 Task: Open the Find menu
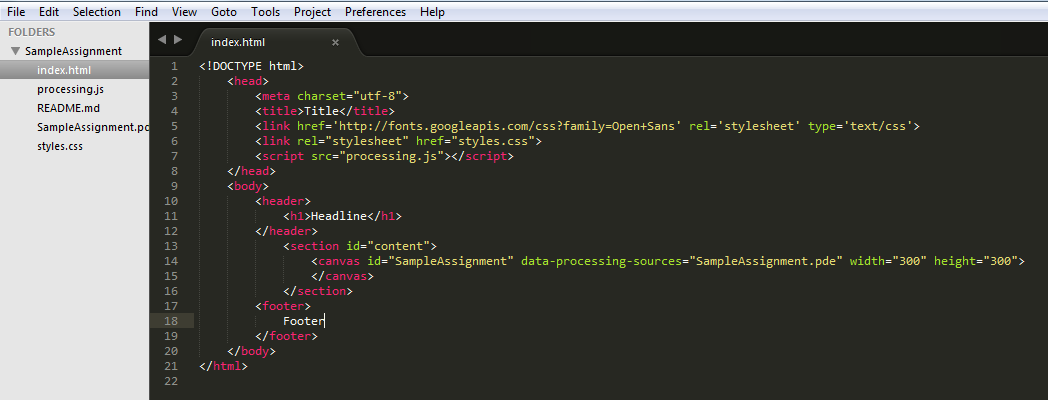[x=146, y=12]
